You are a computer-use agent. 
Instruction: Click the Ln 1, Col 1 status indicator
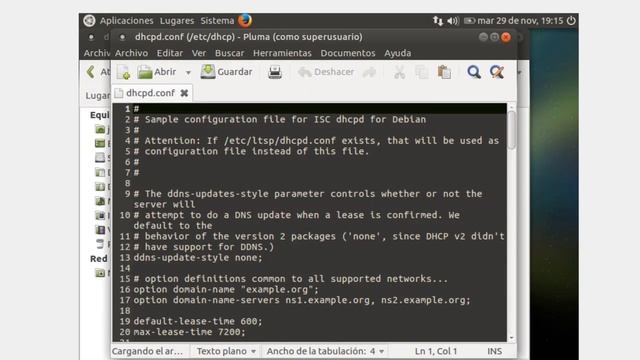(x=436, y=351)
